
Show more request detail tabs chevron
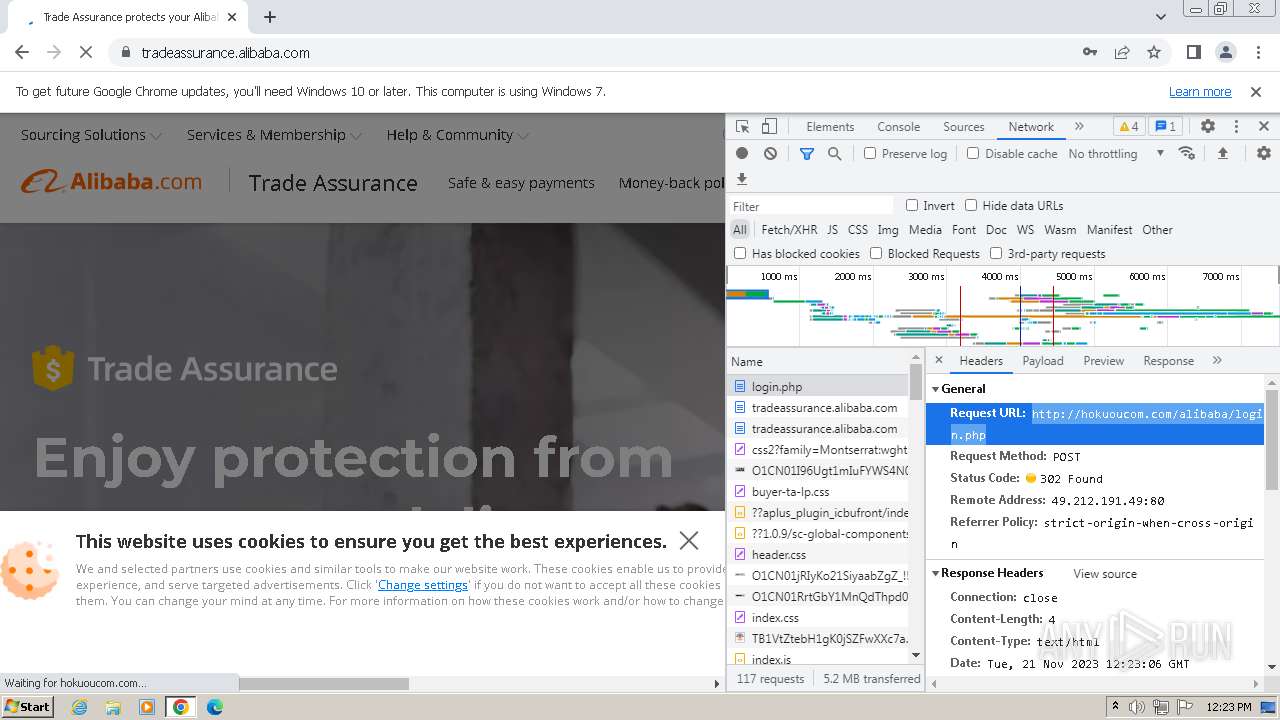pyautogui.click(x=1217, y=360)
